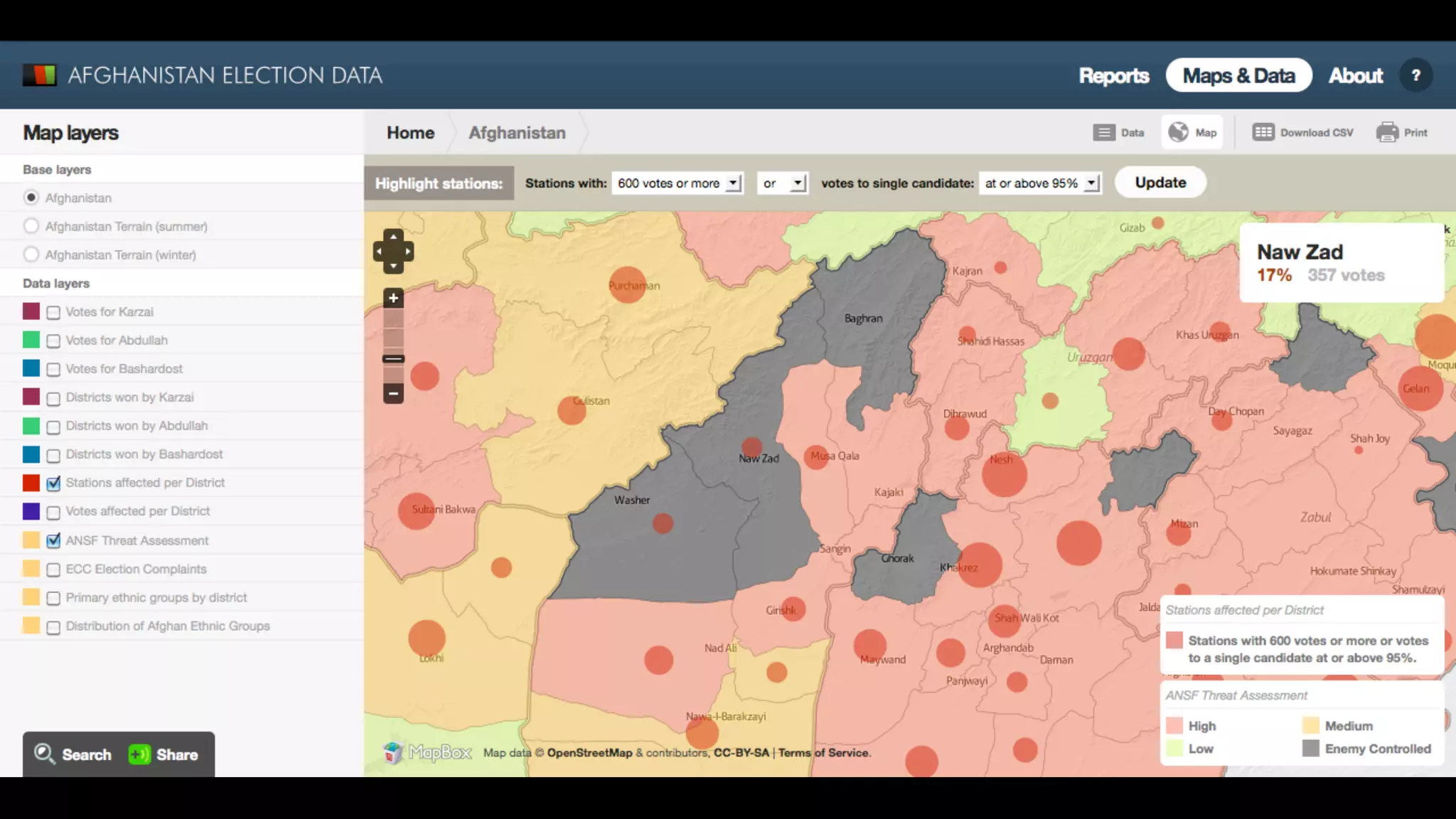
Task: Click the map zoom in plus button
Action: (x=393, y=299)
